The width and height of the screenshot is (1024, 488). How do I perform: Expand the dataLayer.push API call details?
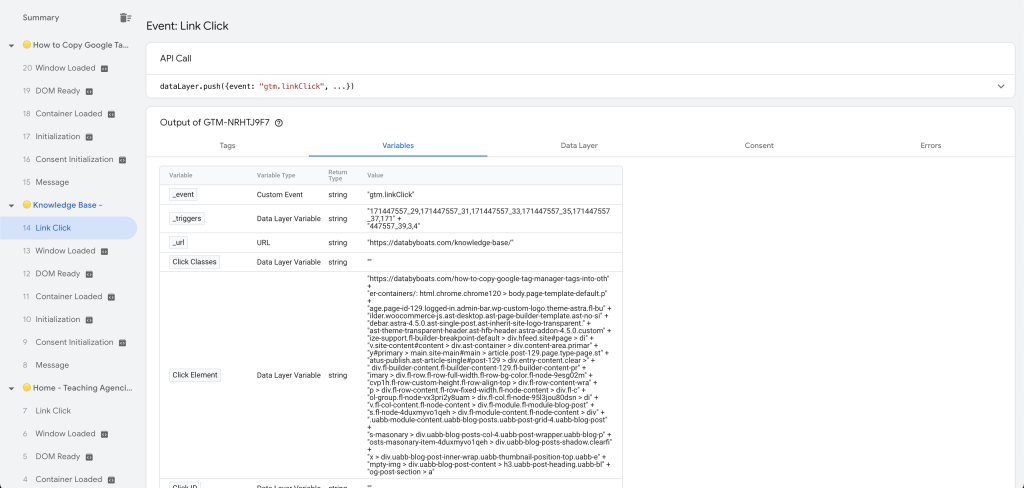pos(1000,86)
